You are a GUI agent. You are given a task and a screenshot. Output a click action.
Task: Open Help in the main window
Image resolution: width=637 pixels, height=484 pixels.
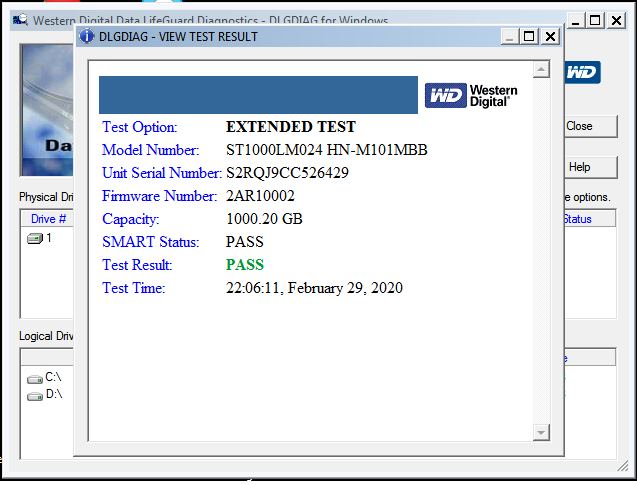pos(591,167)
